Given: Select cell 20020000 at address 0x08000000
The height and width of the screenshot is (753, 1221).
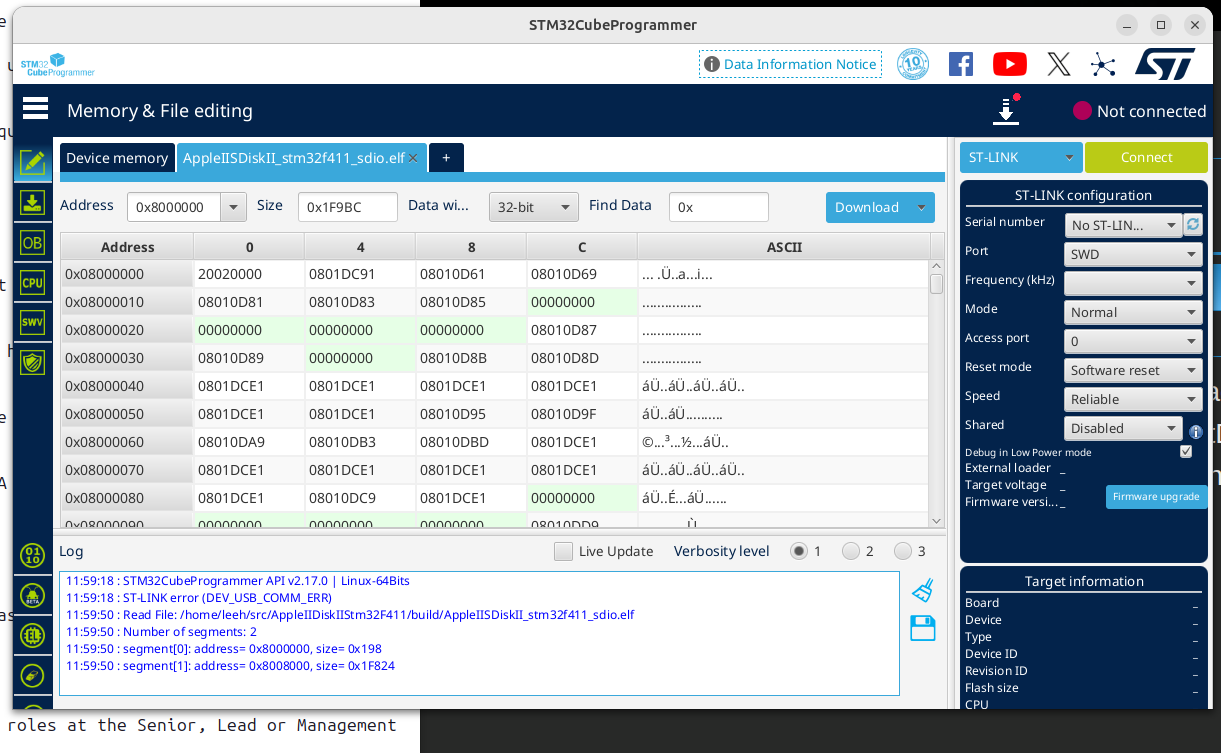Looking at the screenshot, I should [249, 274].
